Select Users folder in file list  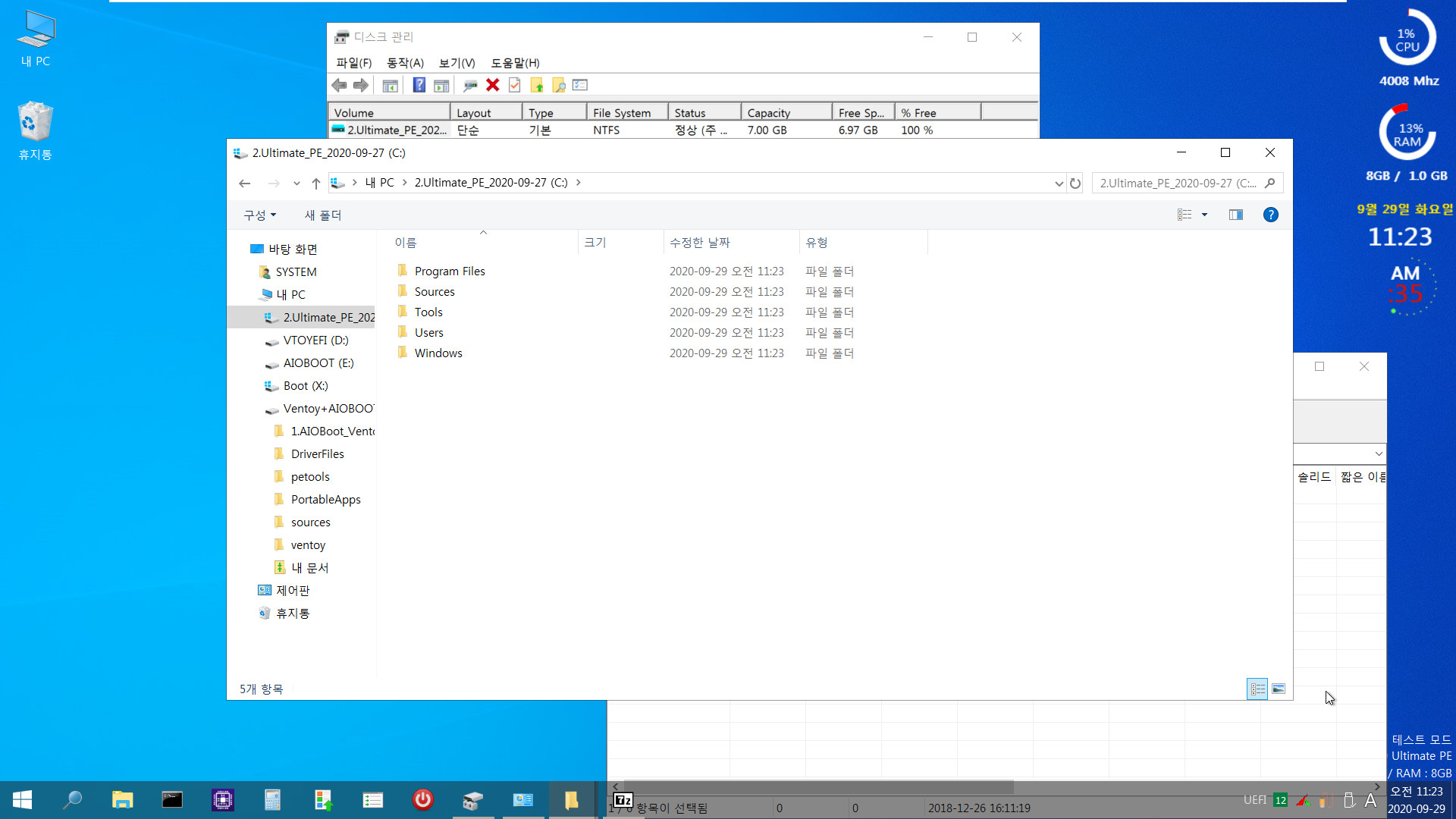[x=429, y=333]
